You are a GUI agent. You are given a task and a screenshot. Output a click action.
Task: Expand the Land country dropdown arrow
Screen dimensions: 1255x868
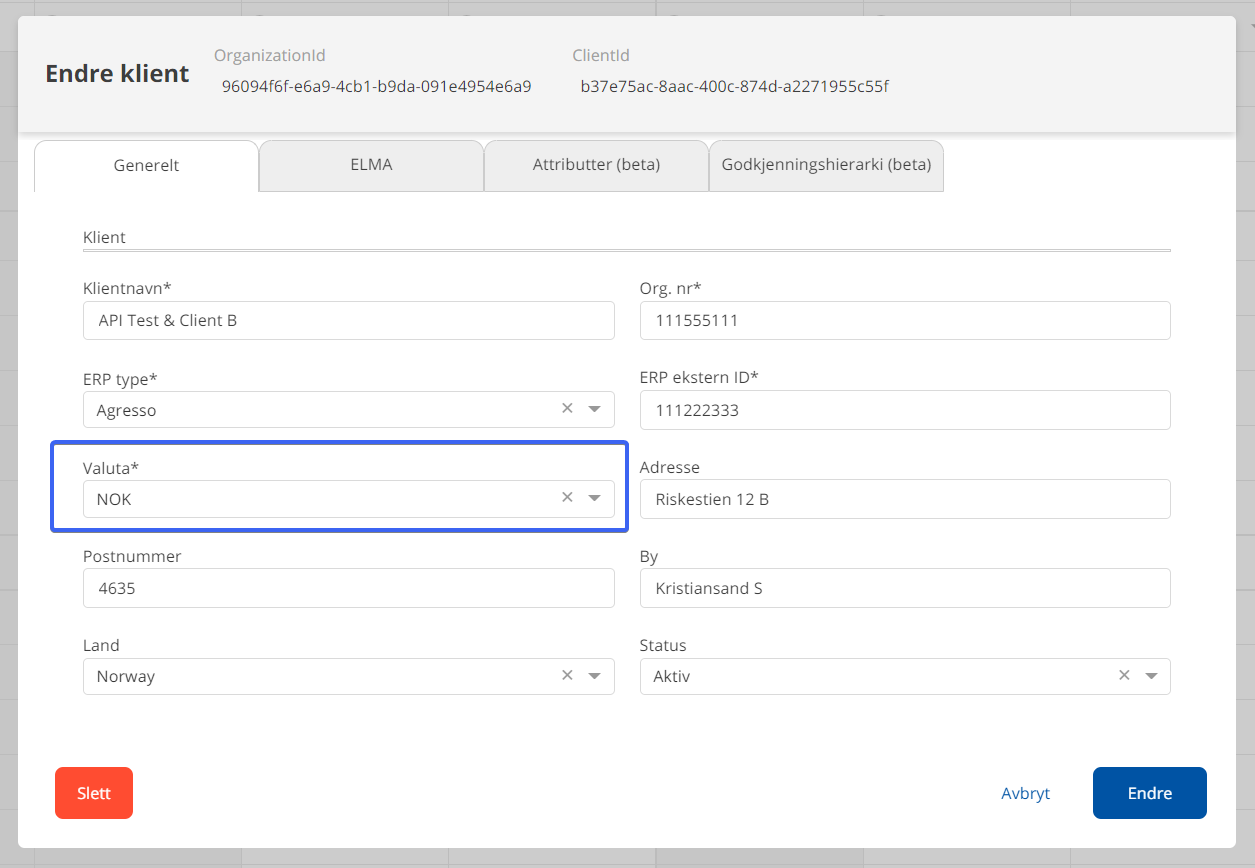coord(595,676)
